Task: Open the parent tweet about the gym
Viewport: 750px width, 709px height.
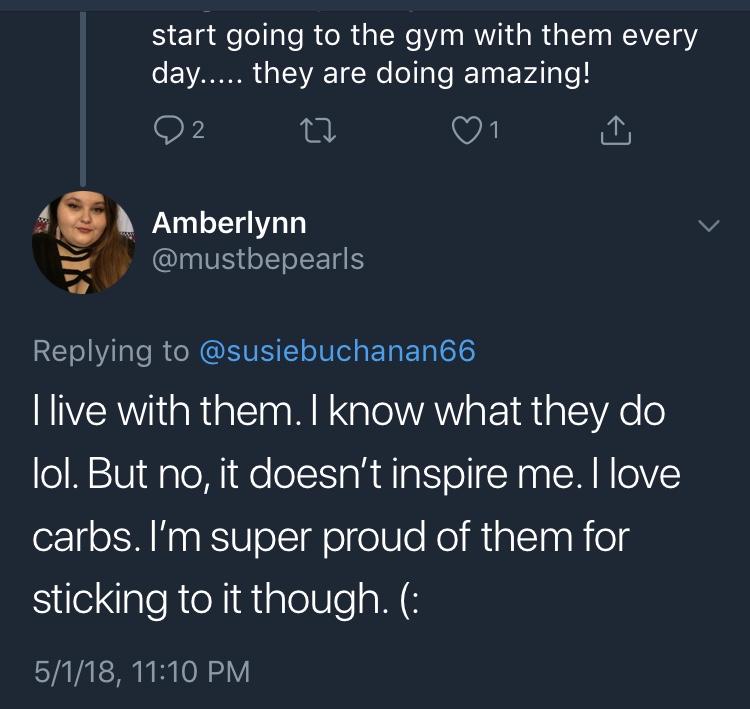Action: (424, 54)
